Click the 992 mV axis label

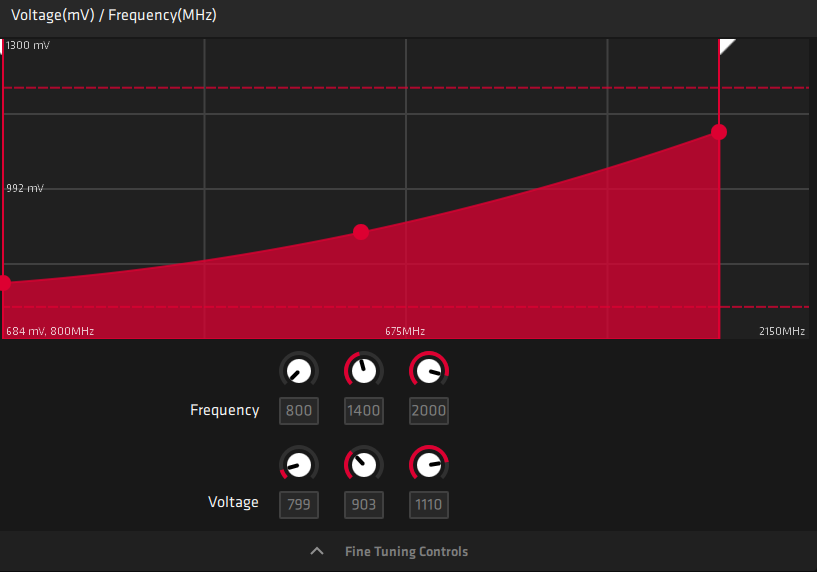coord(25,188)
